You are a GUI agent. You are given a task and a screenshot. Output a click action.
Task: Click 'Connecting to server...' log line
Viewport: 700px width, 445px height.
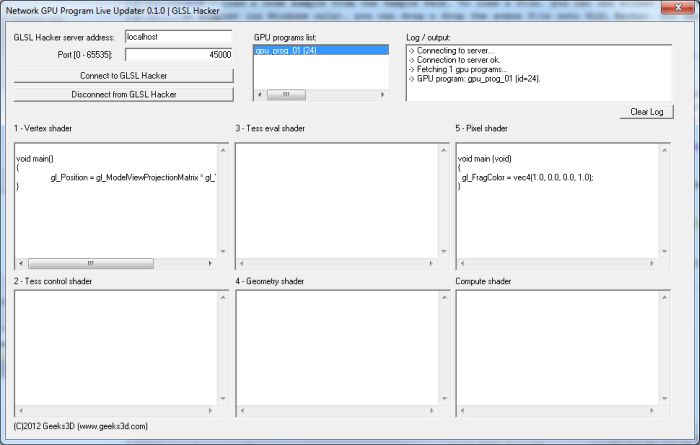pos(451,50)
